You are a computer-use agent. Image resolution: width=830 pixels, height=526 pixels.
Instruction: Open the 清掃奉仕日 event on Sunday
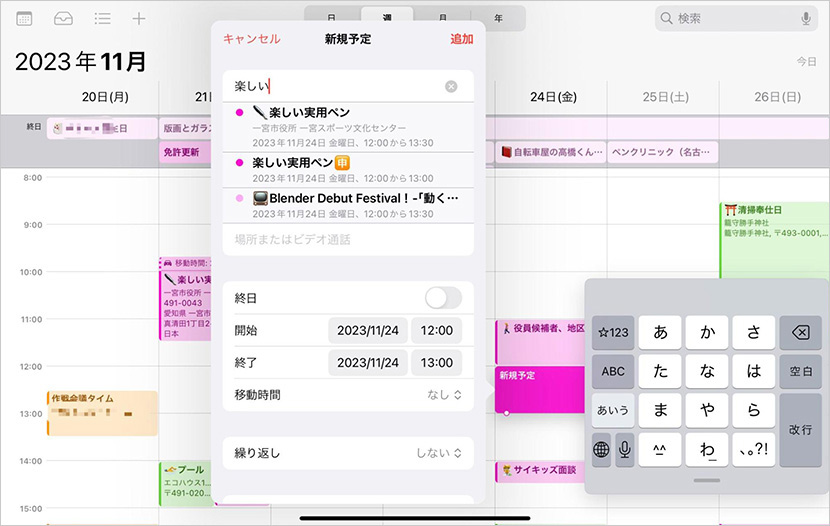(774, 240)
